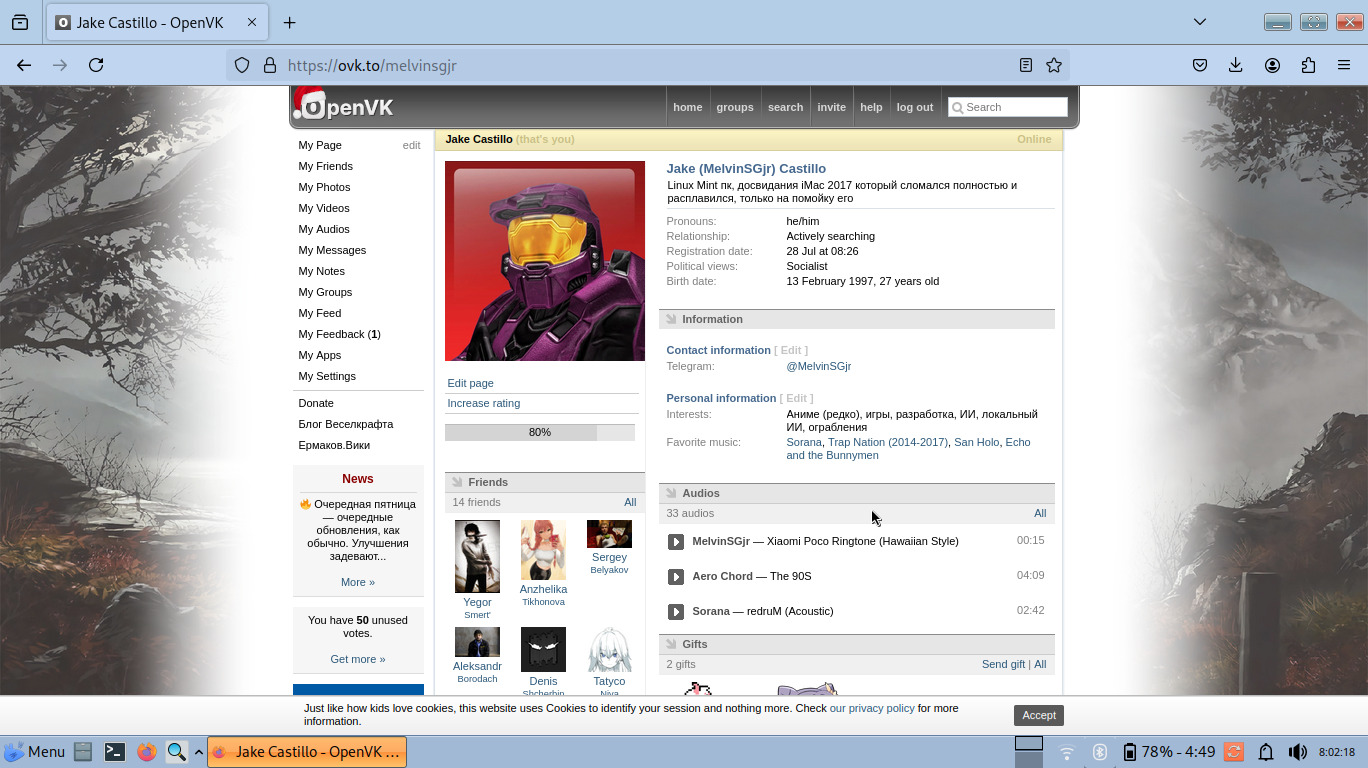
Task: Close the Jake Castillo browser tab
Action: coord(252,22)
